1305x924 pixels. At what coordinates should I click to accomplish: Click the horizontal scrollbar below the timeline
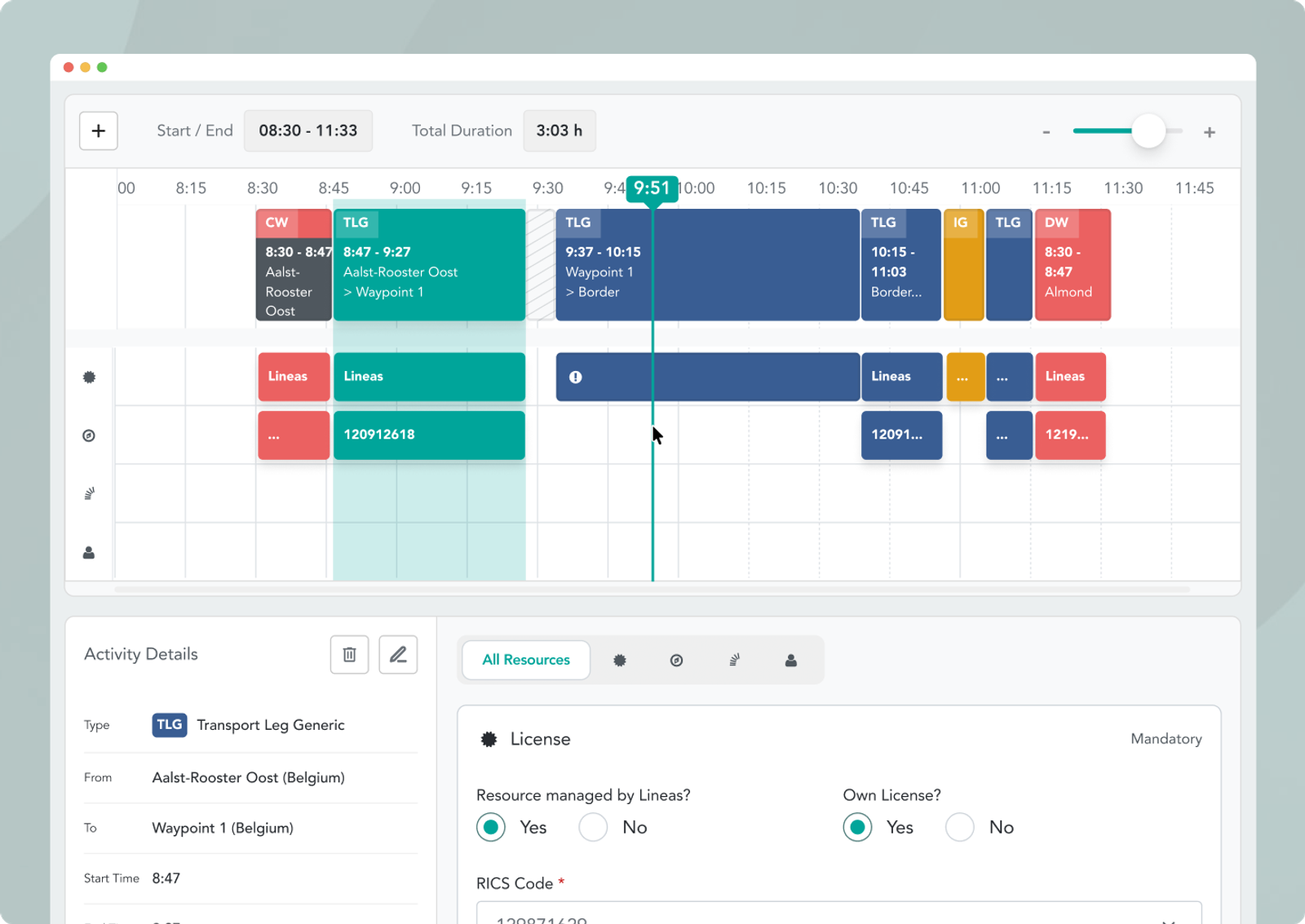tap(652, 589)
